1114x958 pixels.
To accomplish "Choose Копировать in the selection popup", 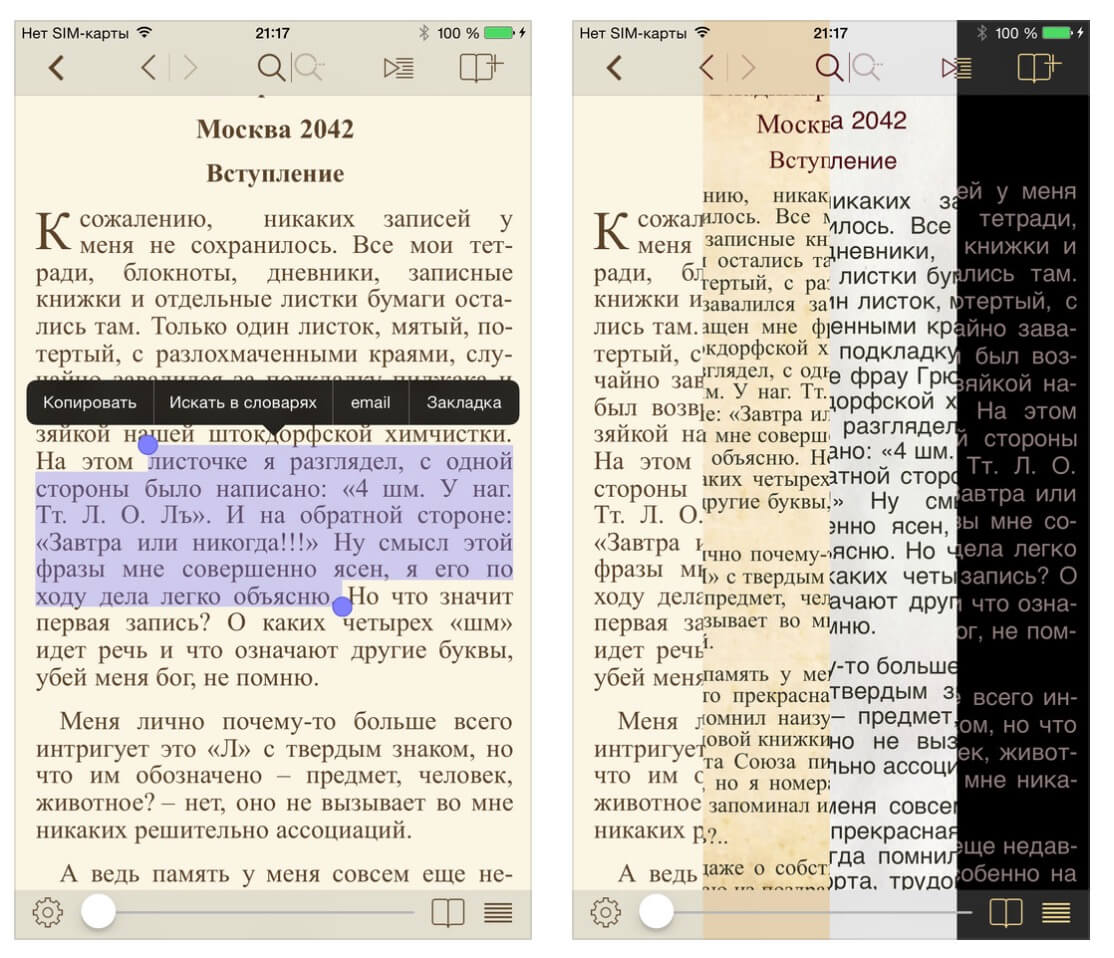I will (90, 403).
